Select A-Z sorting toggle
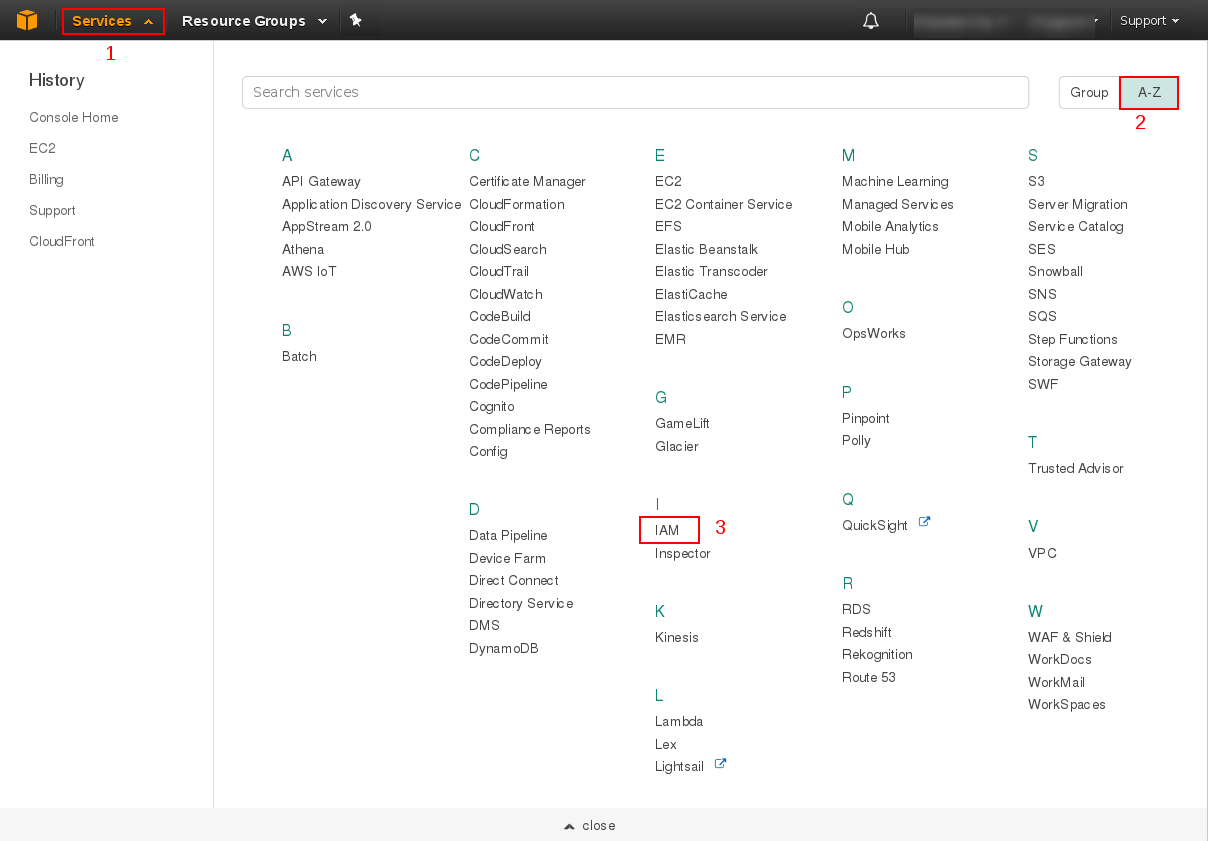Image resolution: width=1208 pixels, height=841 pixels. [x=1149, y=92]
